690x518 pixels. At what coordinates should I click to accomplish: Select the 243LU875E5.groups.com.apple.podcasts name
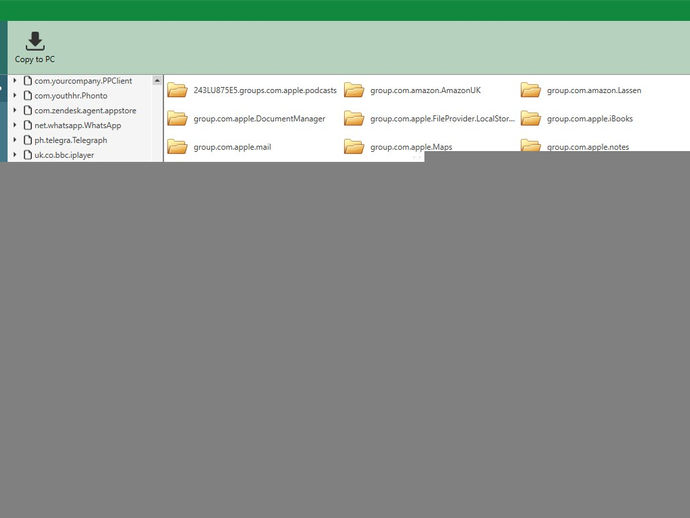pyautogui.click(x=265, y=90)
